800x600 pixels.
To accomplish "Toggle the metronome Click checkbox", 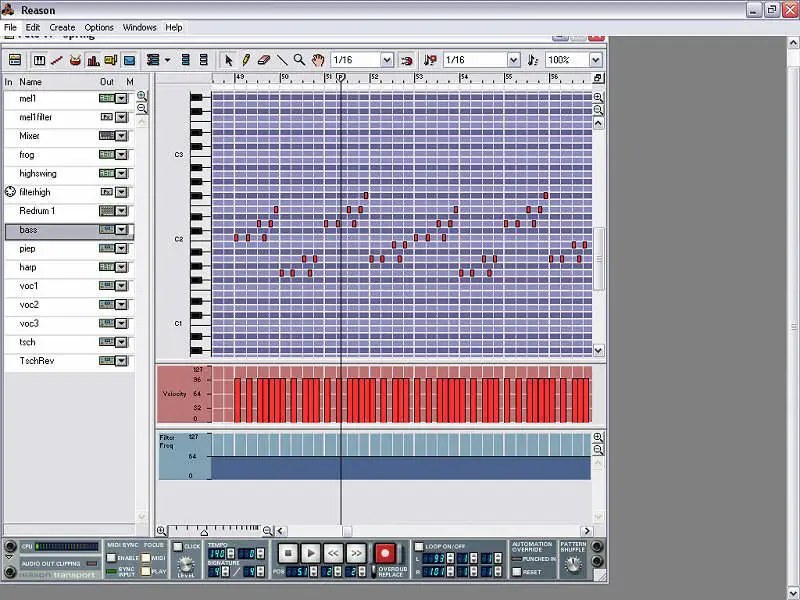I will [x=178, y=546].
